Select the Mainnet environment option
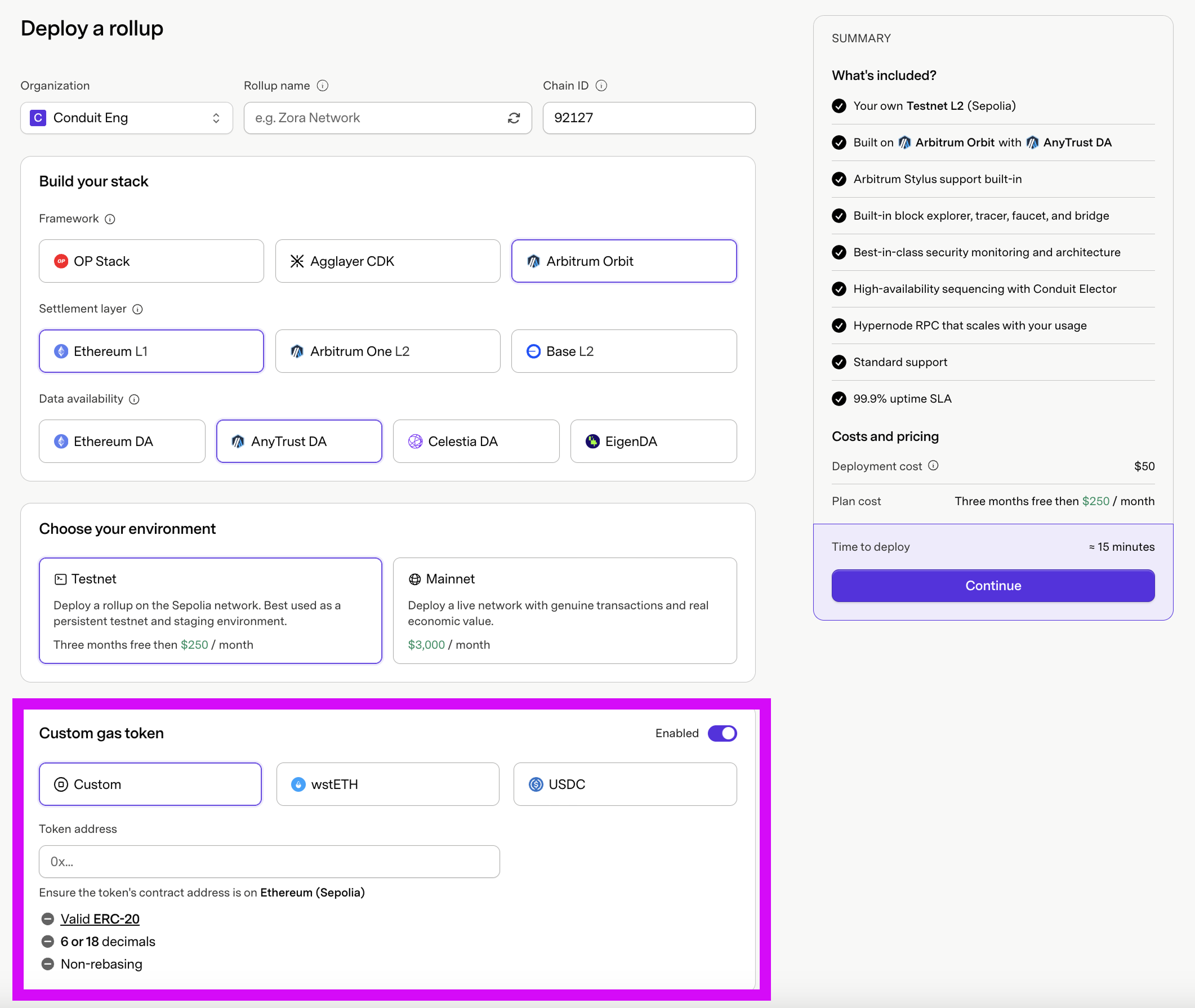1195x1008 pixels. coord(564,610)
